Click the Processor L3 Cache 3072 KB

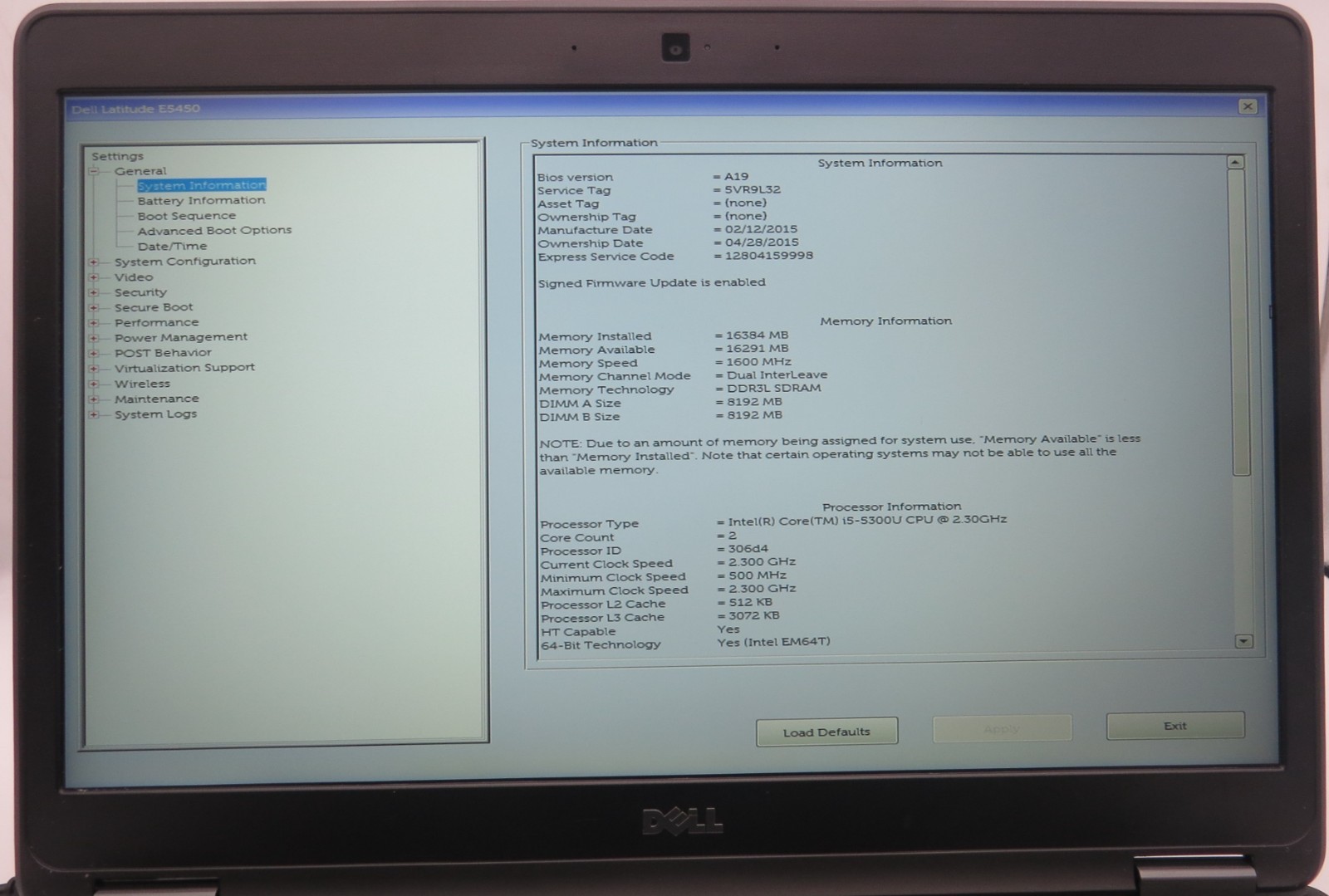click(754, 615)
